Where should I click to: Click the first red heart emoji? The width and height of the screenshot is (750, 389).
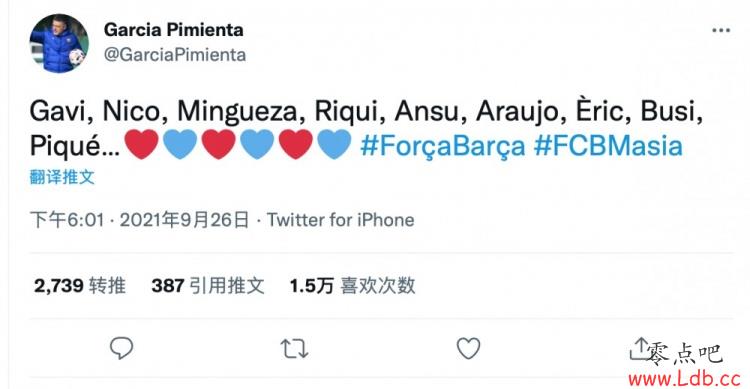(x=141, y=144)
